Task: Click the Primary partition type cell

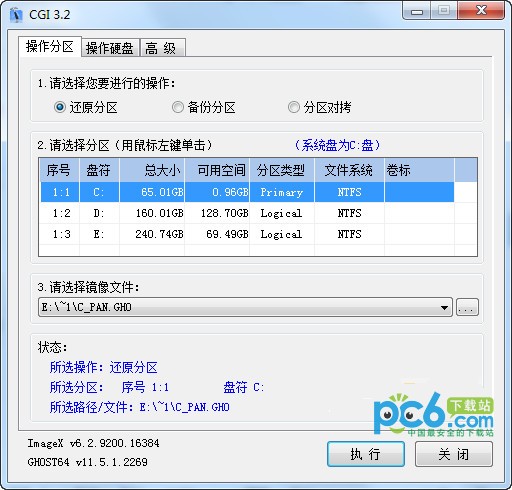Action: coord(282,192)
